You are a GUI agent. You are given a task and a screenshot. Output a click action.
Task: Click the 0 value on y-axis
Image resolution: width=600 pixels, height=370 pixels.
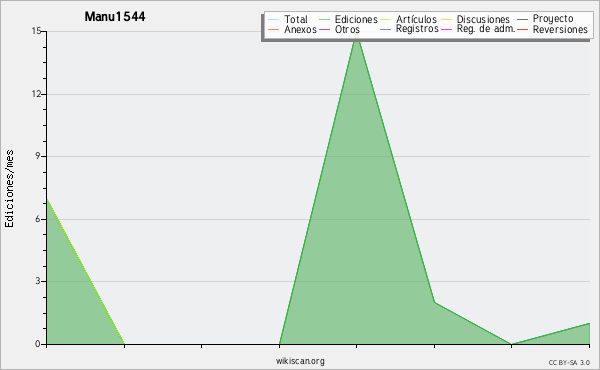click(x=38, y=344)
